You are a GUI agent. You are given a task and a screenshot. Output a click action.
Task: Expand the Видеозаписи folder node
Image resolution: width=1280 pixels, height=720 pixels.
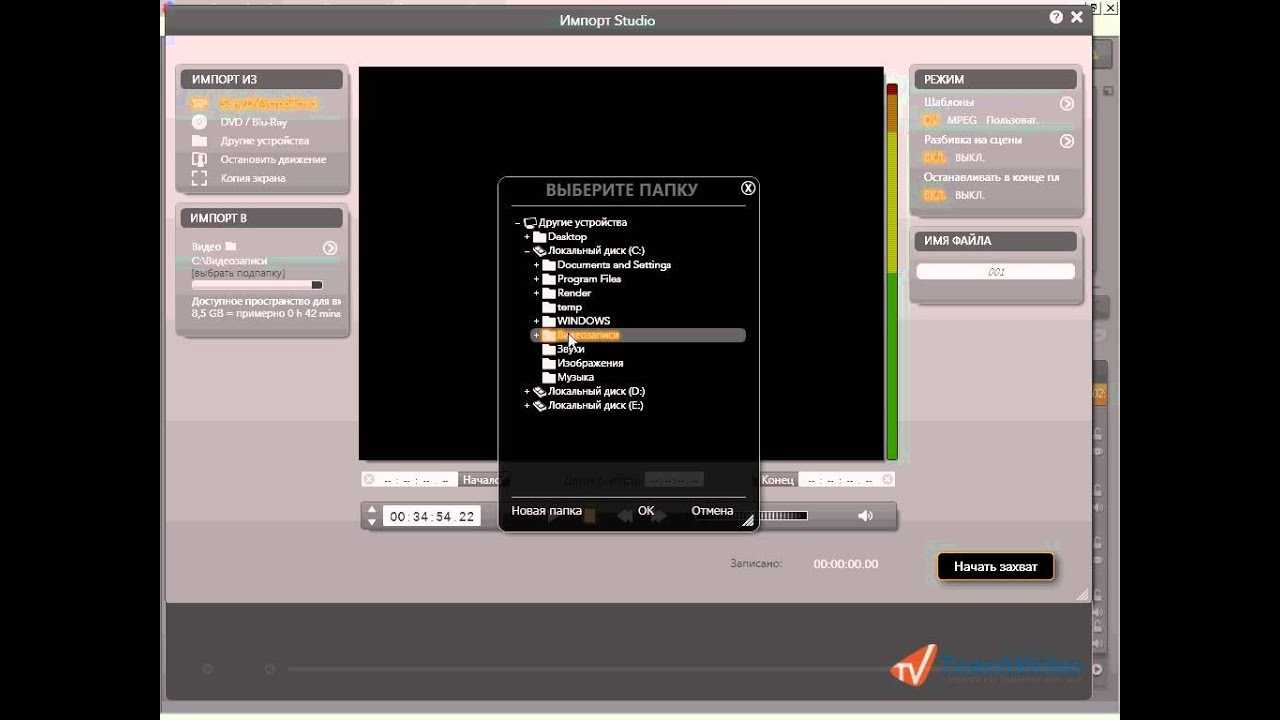pos(536,335)
